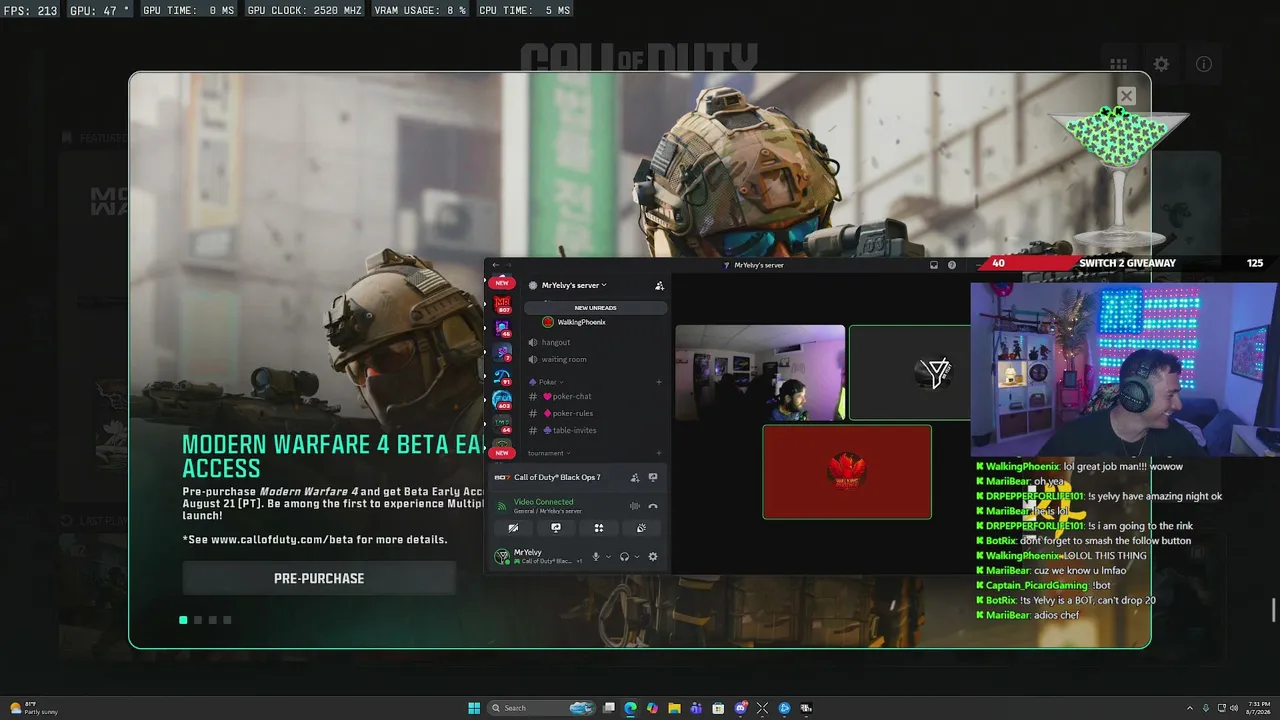Close the Modern Warfare 4 beta promo popup
Viewport: 1280px width, 720px height.
[x=1126, y=96]
